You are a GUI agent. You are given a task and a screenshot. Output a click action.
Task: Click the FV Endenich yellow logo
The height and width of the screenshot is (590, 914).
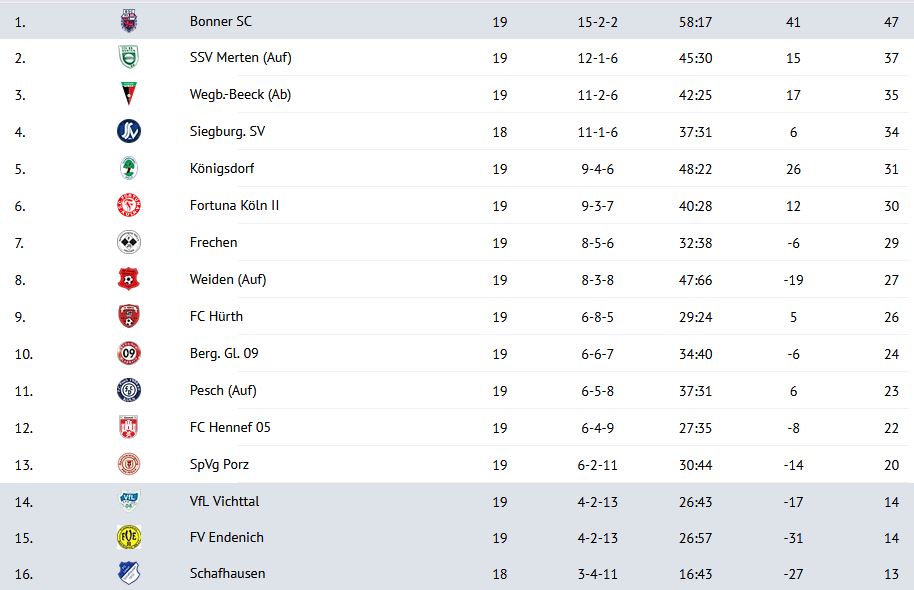[x=128, y=537]
